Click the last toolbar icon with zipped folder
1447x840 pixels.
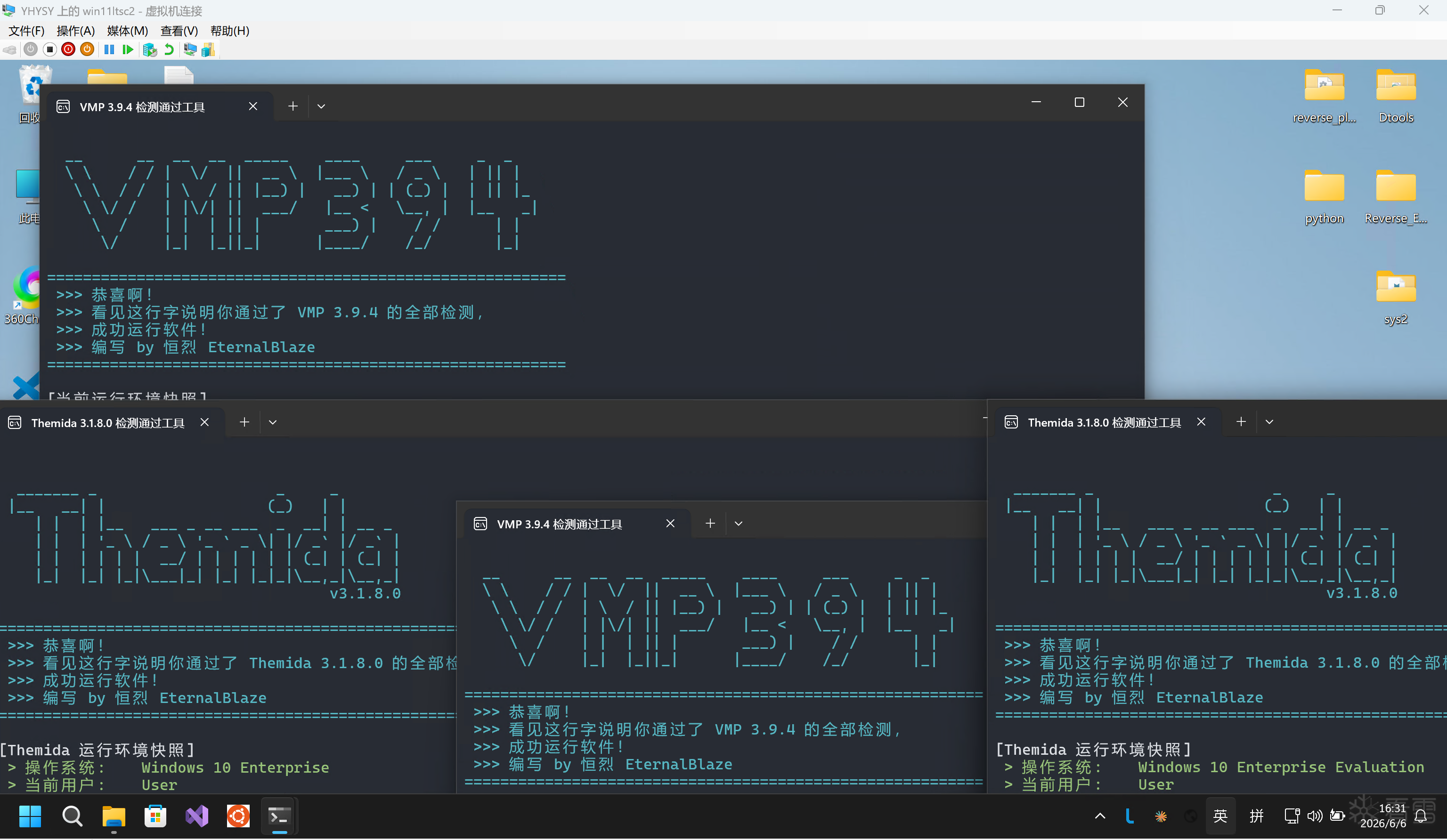click(209, 50)
